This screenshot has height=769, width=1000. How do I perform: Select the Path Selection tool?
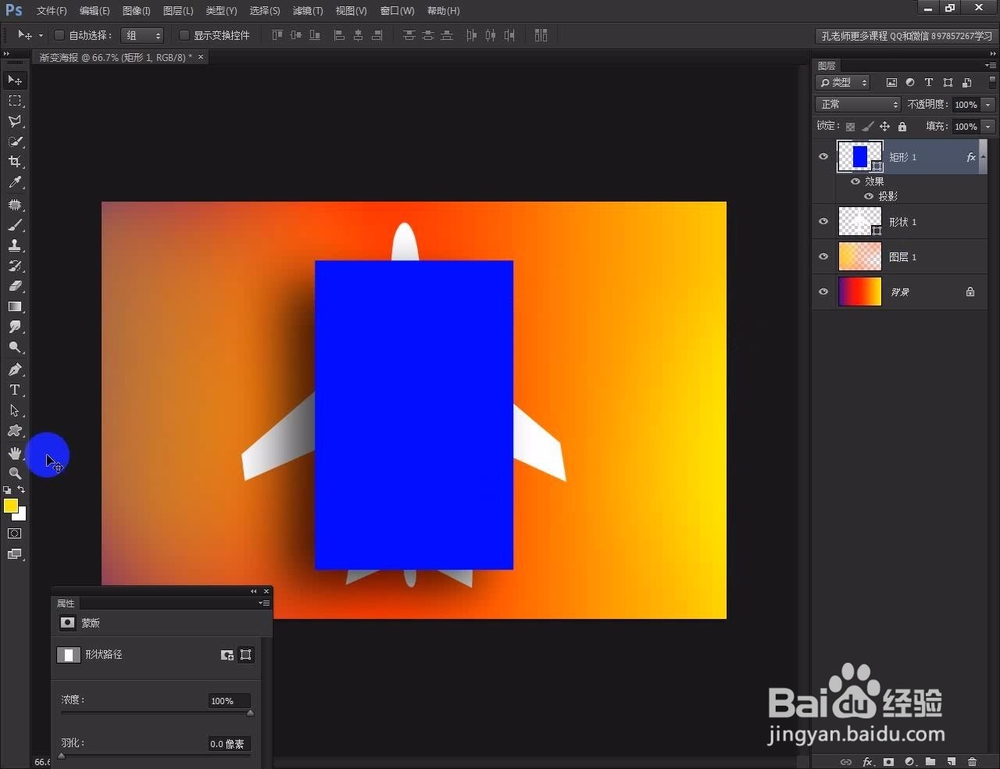coord(14,411)
